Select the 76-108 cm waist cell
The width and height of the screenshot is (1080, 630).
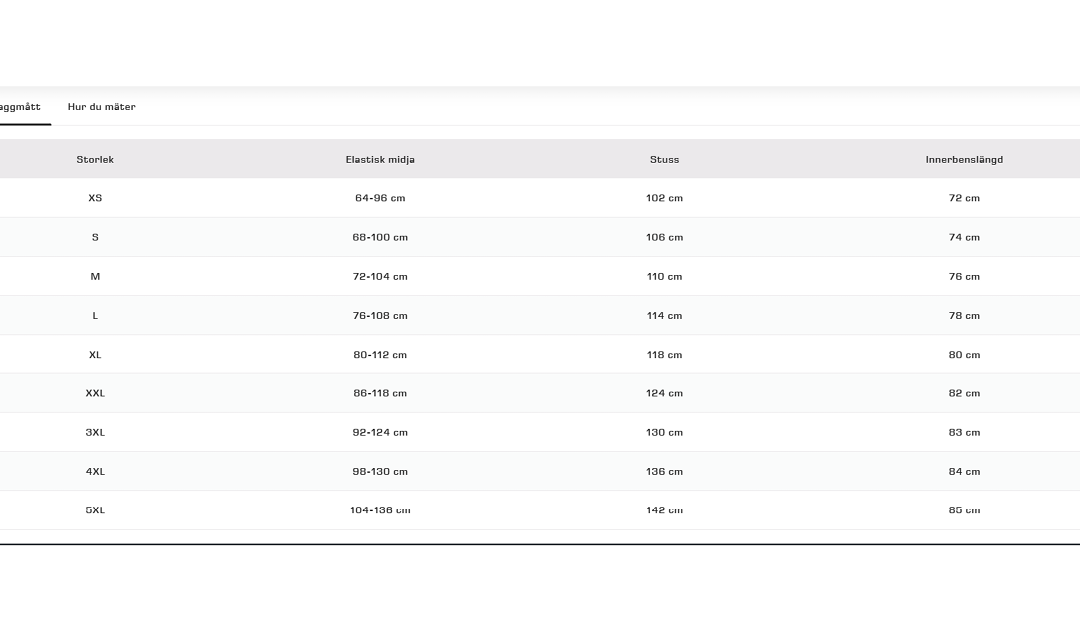pos(380,315)
